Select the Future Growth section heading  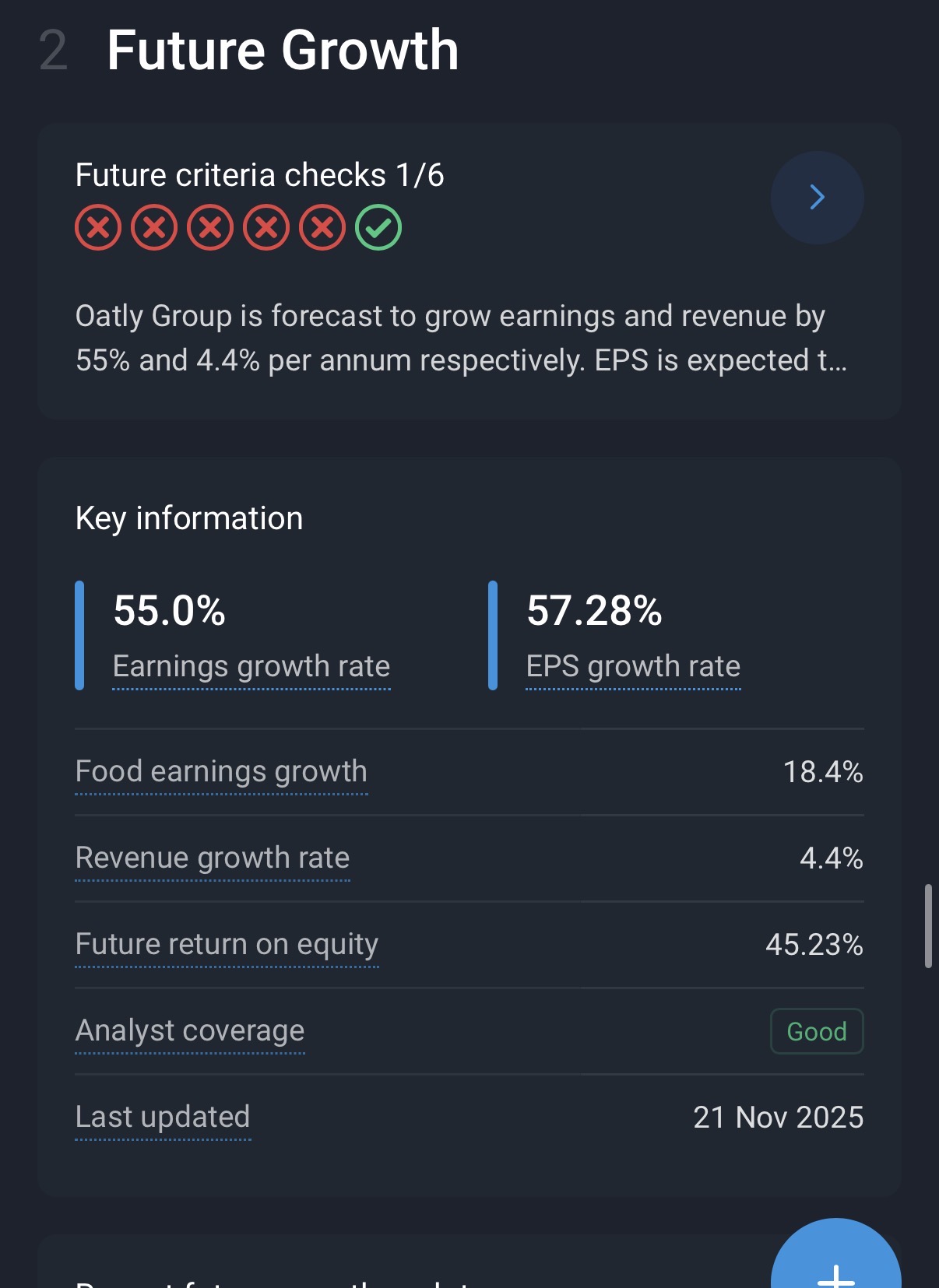click(x=282, y=51)
